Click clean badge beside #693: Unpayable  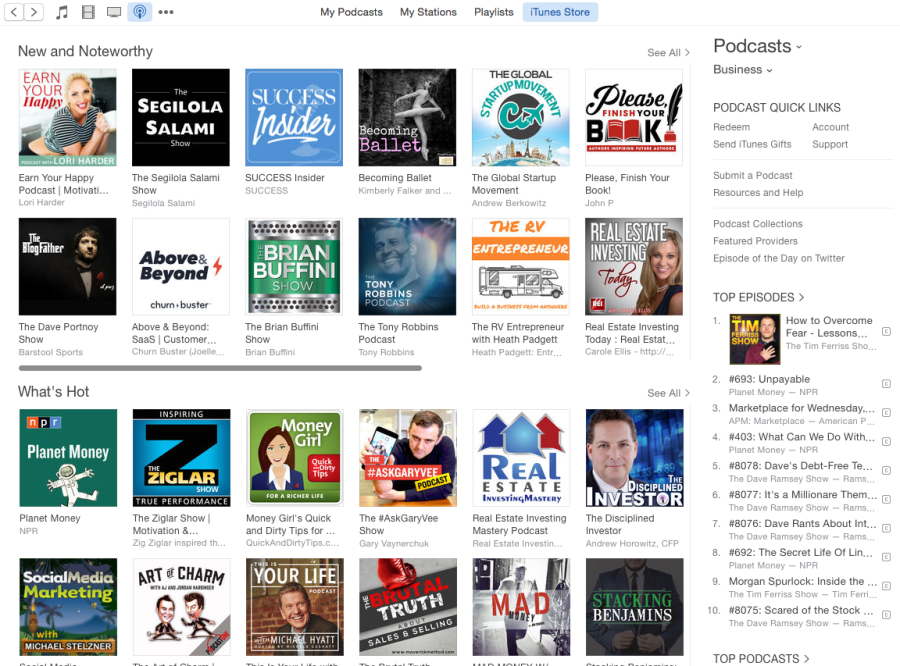pos(886,384)
